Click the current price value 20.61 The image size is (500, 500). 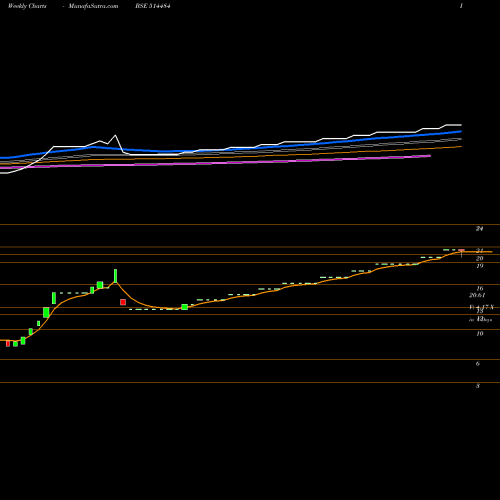tap(477, 295)
